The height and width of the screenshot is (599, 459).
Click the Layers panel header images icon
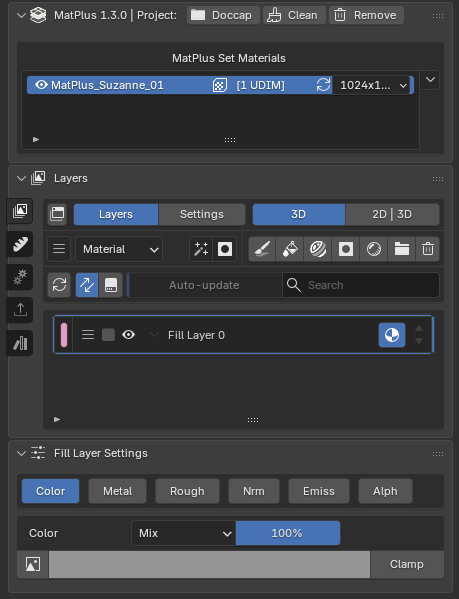[x=38, y=178]
